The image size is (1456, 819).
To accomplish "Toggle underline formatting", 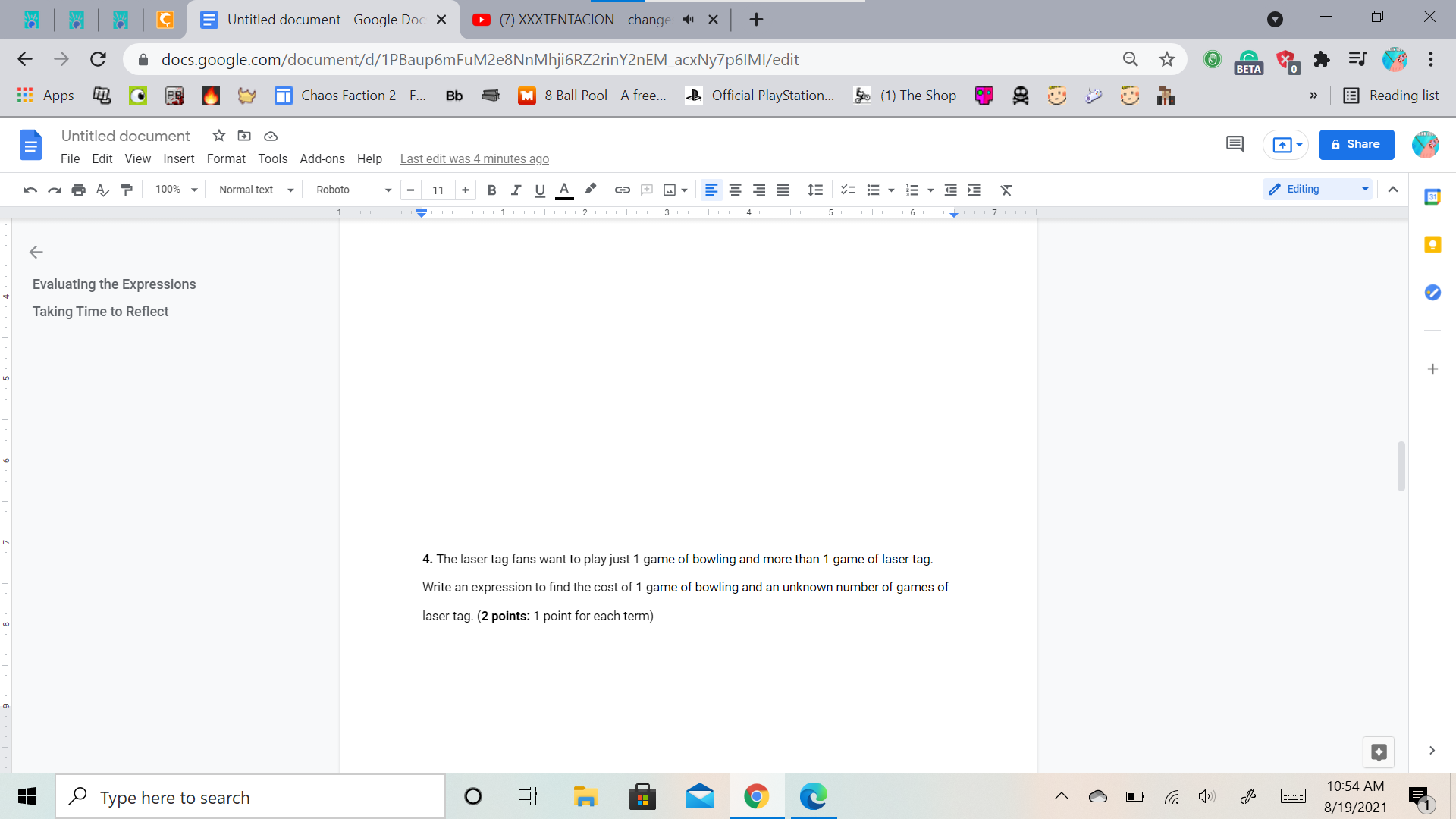I will pos(540,190).
